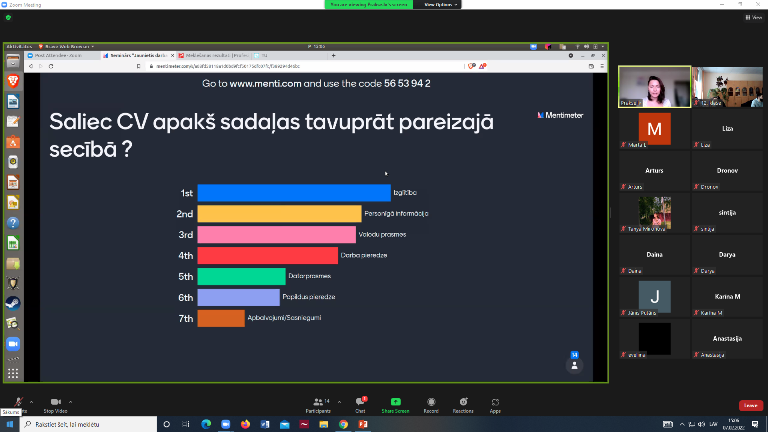Click the red Leave button
768x432 pixels.
point(750,405)
